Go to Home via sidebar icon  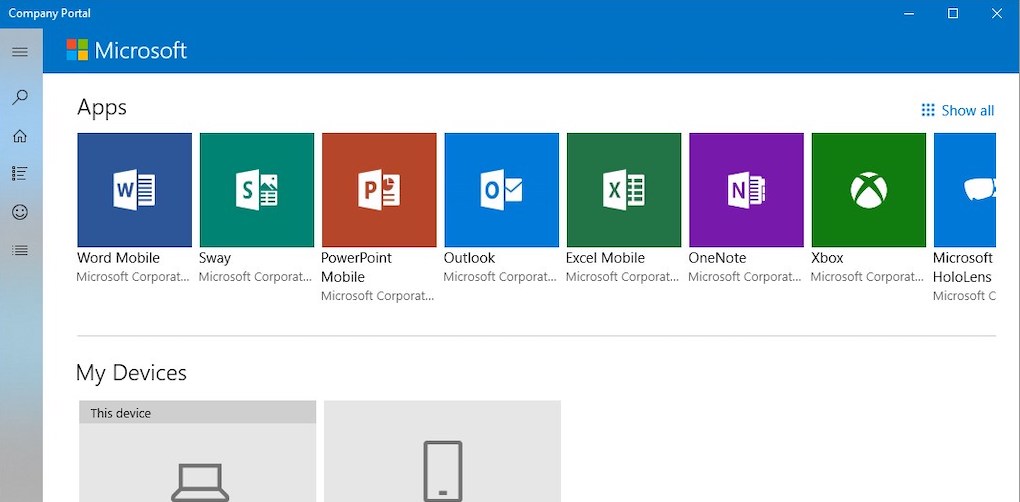click(20, 136)
